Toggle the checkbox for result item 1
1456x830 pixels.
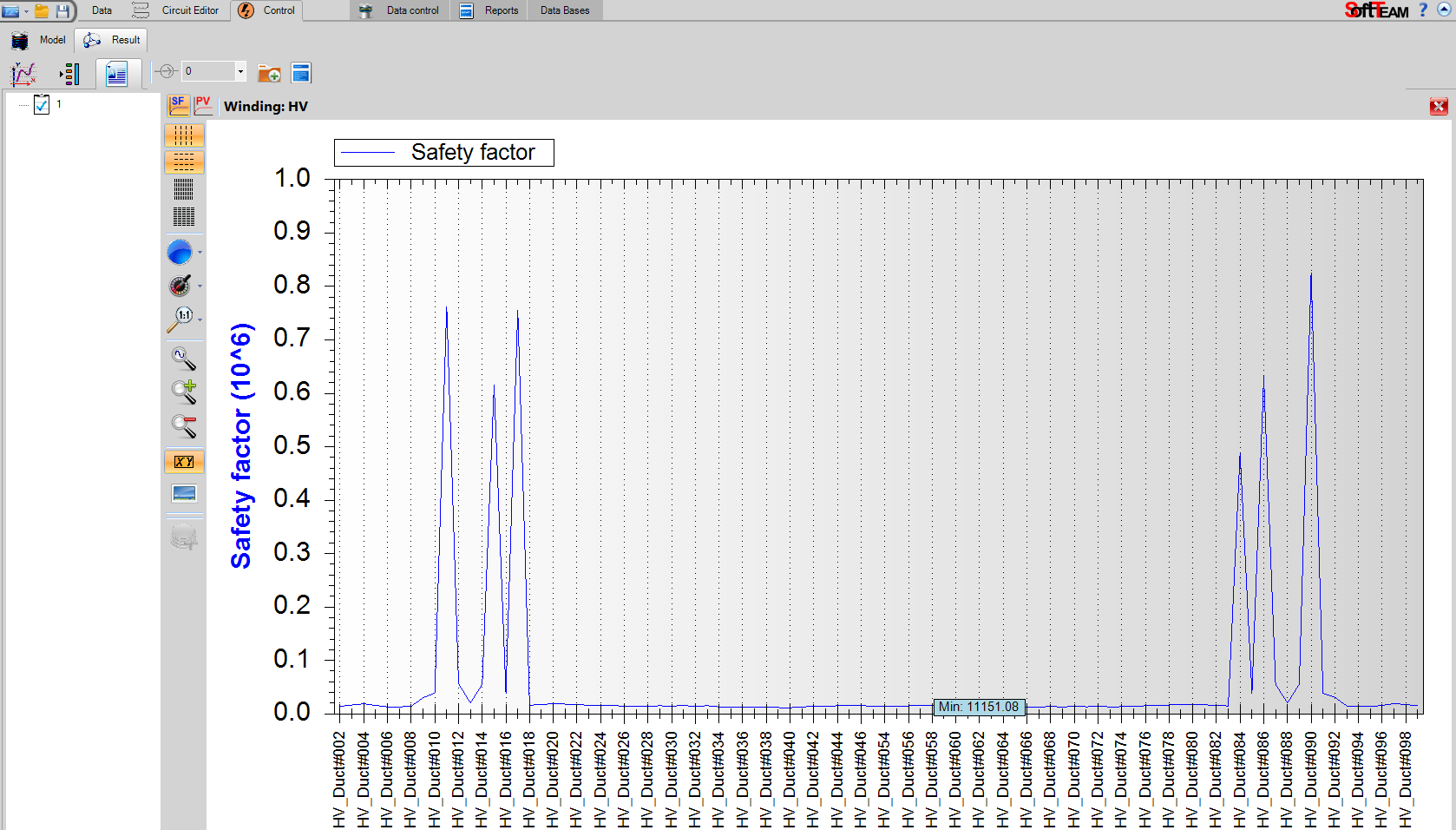click(42, 105)
